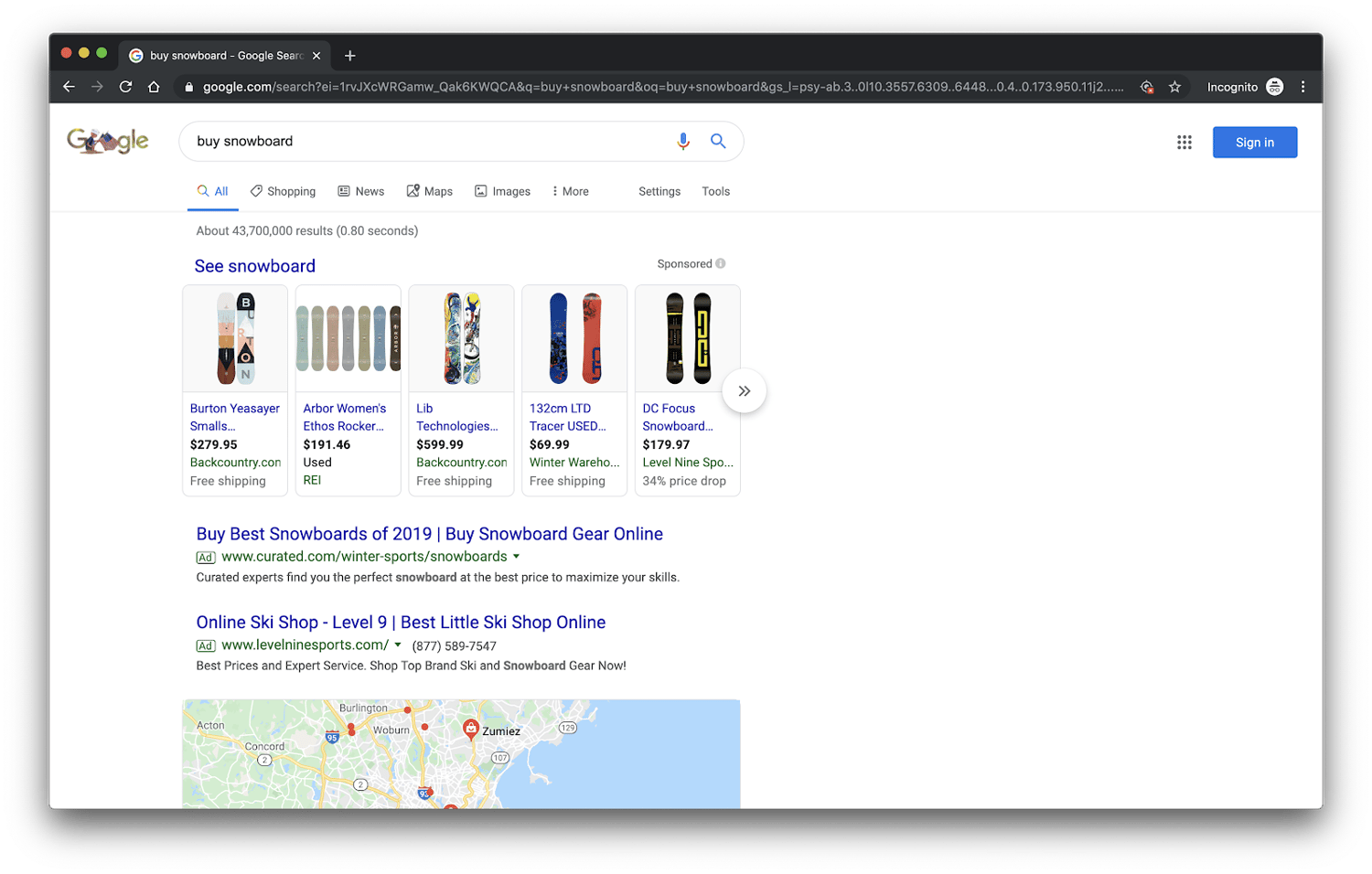Open the cookie blocked indicator icon
Image resolution: width=1372 pixels, height=874 pixels.
(x=1146, y=87)
